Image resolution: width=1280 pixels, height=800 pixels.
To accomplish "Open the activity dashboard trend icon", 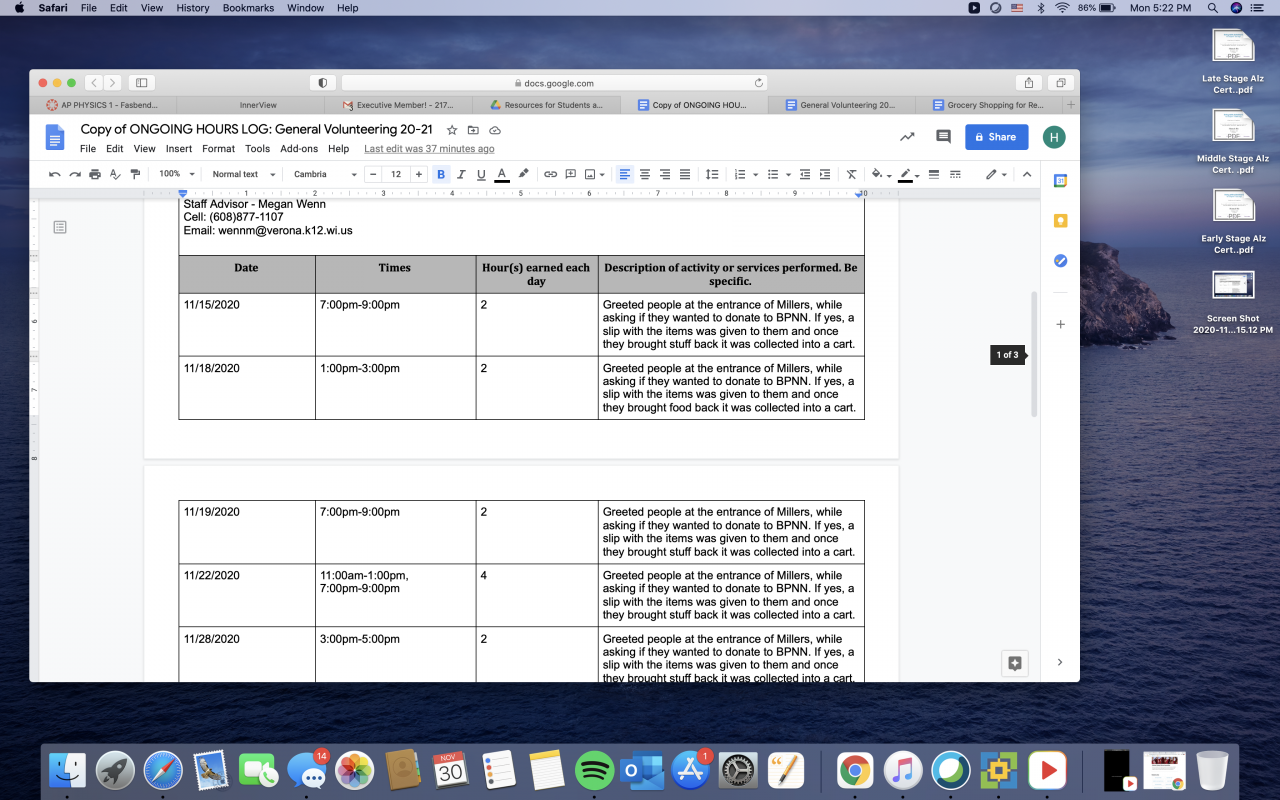I will click(x=907, y=137).
